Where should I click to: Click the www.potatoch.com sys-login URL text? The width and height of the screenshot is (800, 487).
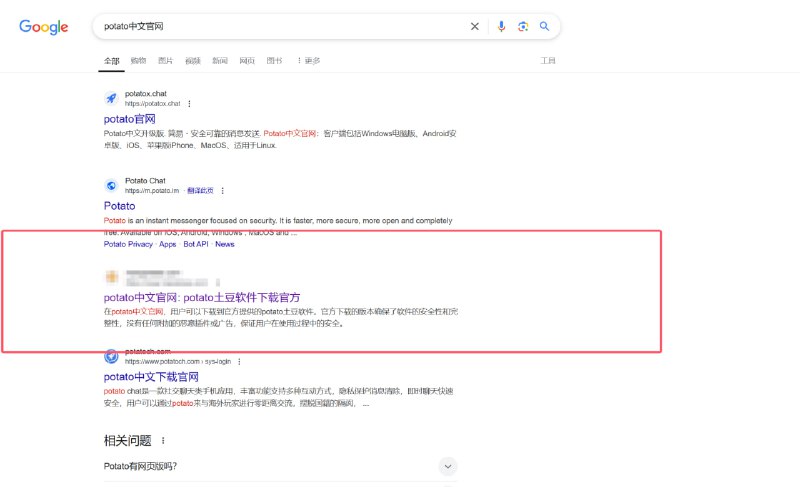tap(178, 362)
